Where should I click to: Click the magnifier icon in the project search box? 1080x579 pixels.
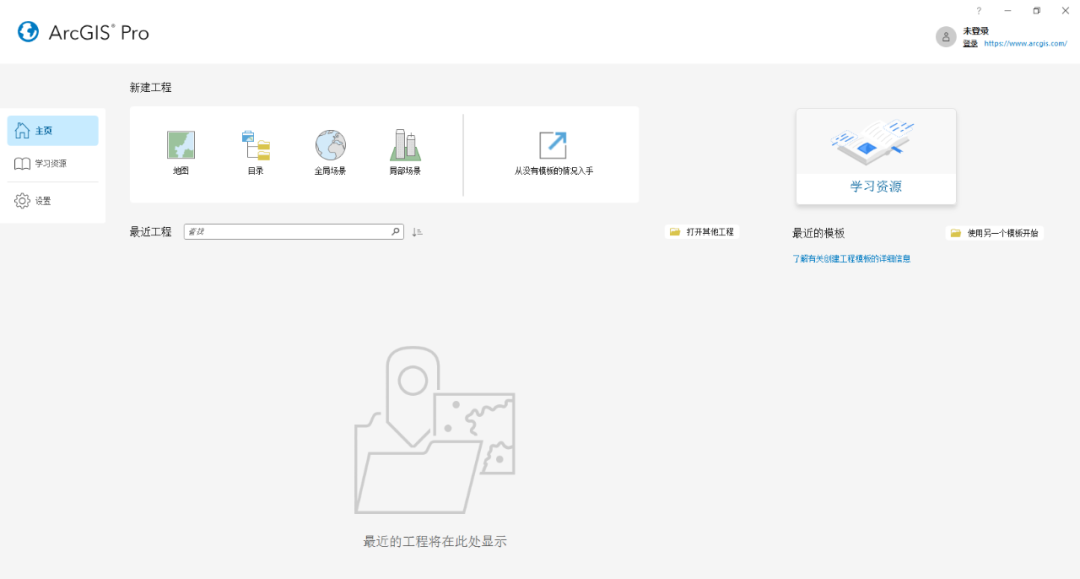[x=396, y=231]
